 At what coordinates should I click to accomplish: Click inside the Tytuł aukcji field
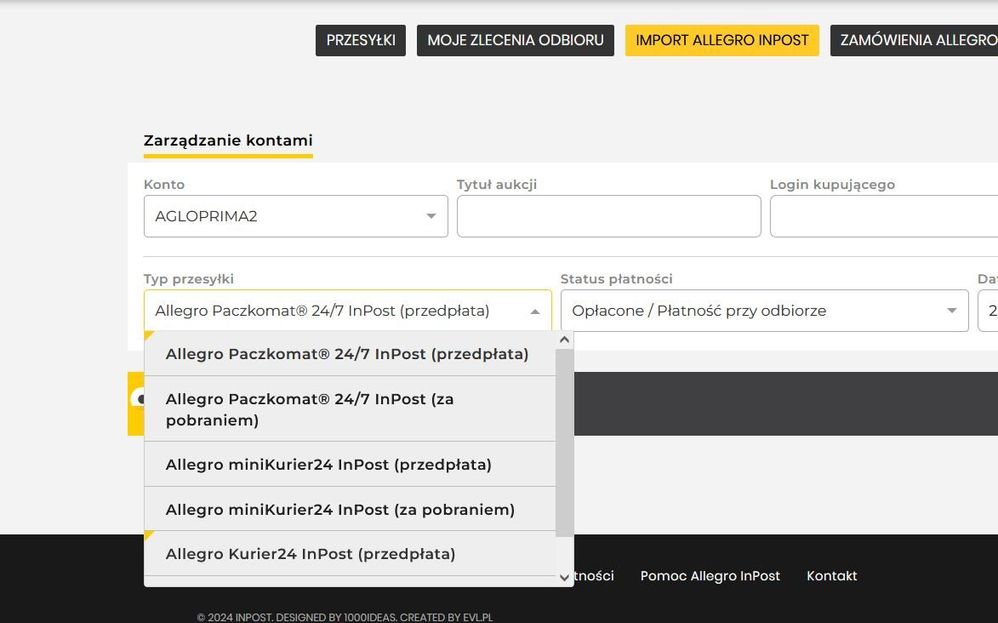click(x=608, y=215)
